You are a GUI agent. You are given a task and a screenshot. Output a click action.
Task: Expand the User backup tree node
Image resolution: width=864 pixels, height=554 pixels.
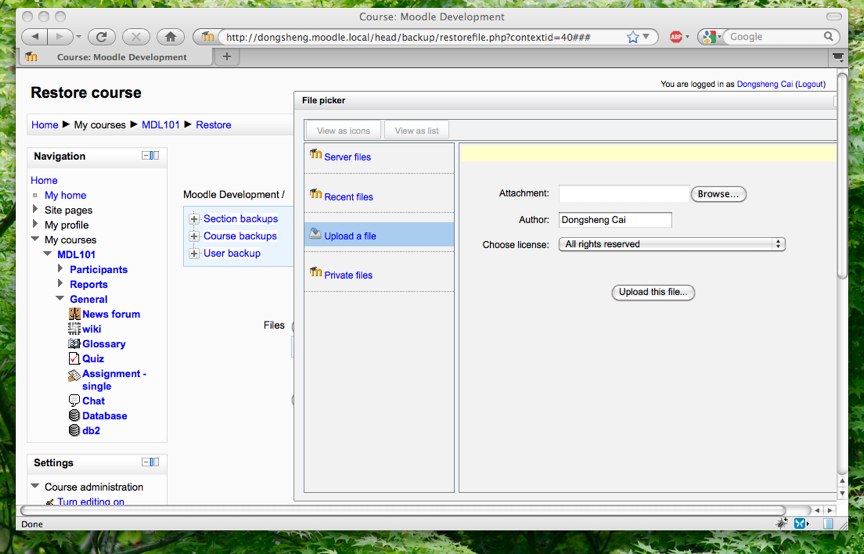pyautogui.click(x=194, y=254)
